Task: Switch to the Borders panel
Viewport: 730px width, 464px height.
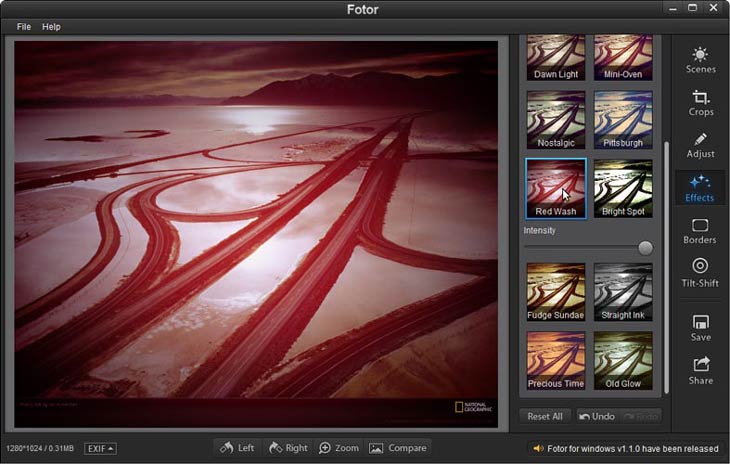Action: click(700, 231)
